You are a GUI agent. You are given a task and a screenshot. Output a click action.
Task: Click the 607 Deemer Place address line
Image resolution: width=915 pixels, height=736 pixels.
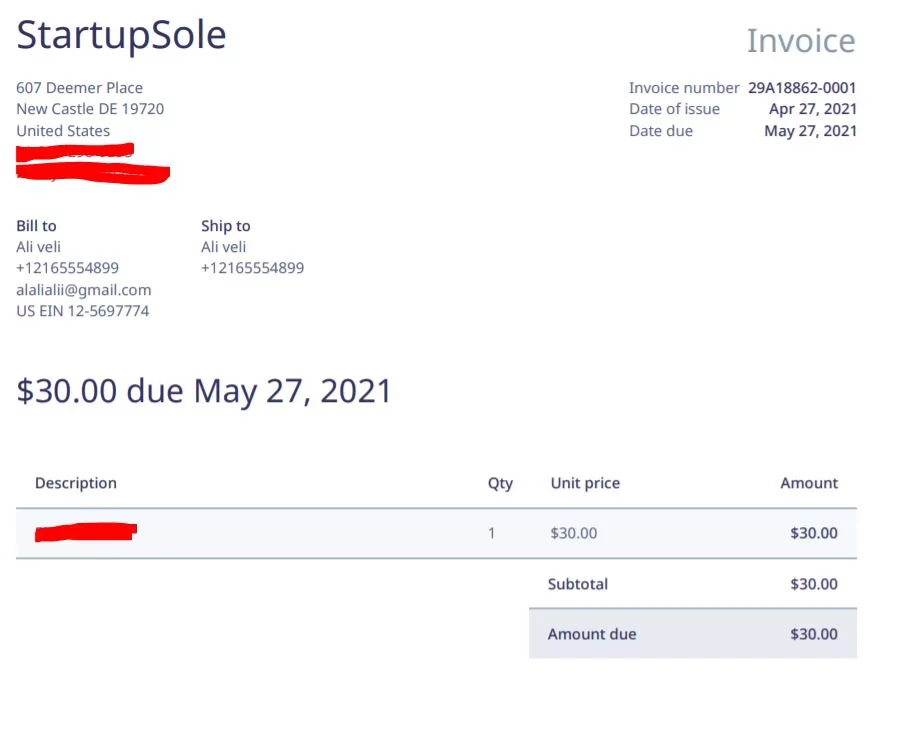79,88
